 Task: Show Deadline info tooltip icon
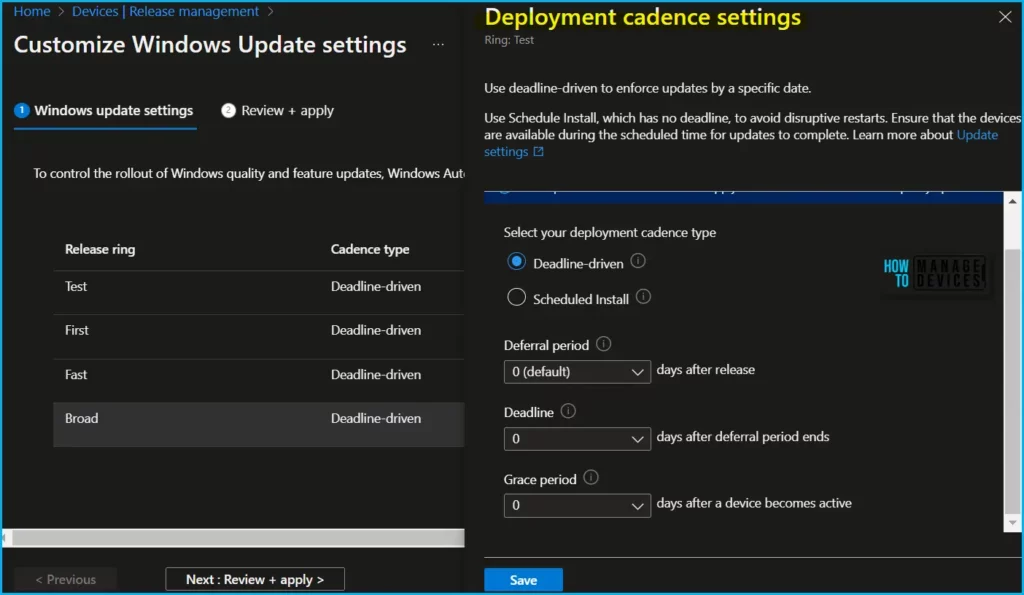(x=568, y=411)
